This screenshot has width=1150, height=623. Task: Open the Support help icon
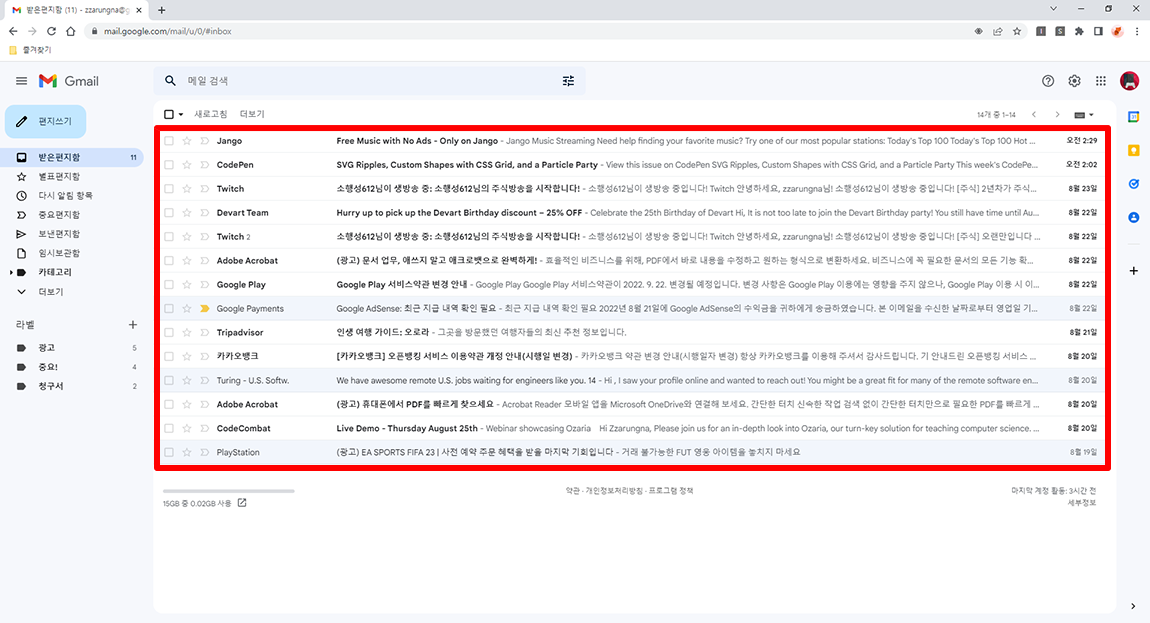(1048, 81)
